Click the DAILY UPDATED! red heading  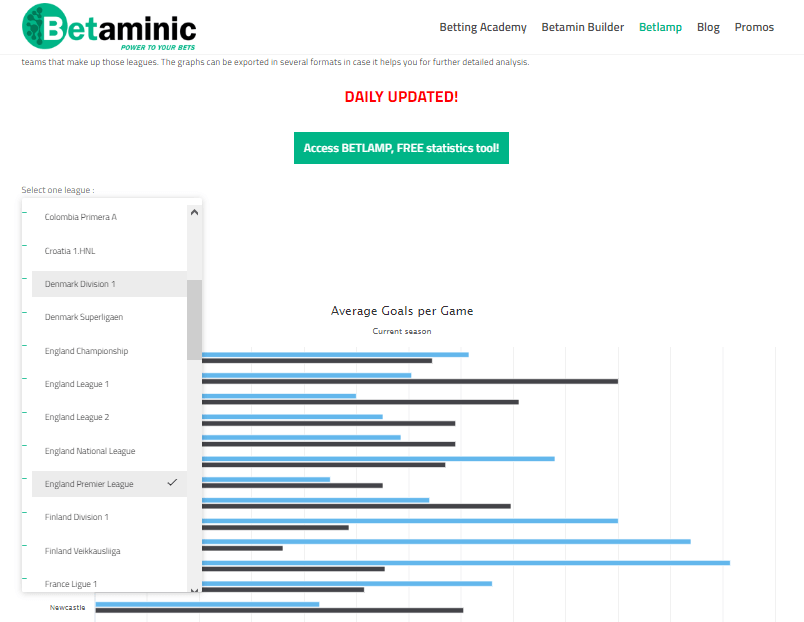401,97
